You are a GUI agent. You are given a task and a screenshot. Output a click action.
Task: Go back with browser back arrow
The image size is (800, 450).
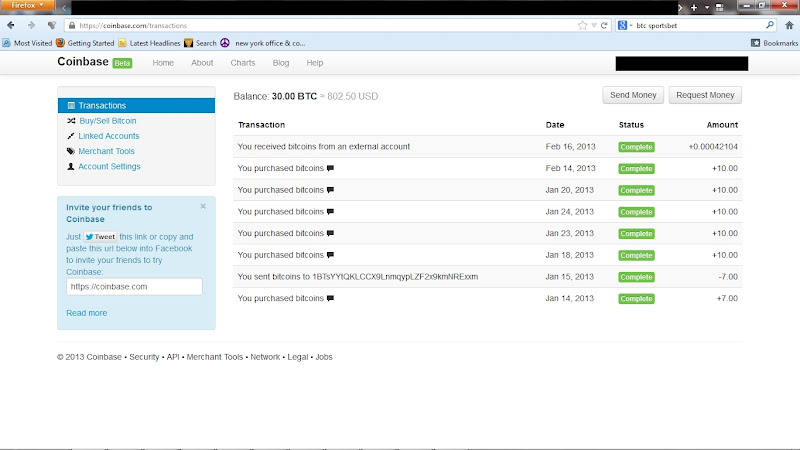click(11, 25)
